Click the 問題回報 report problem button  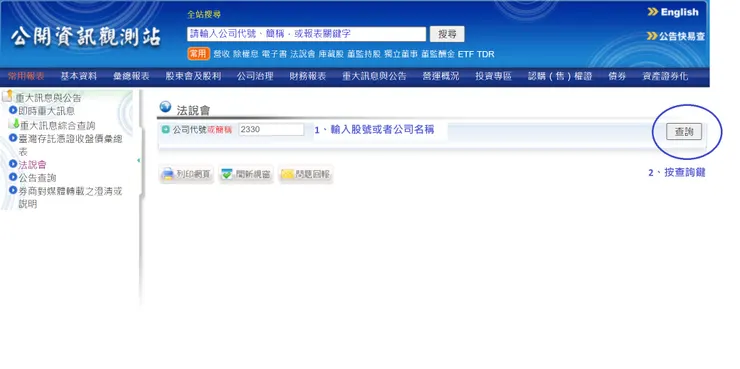(x=306, y=175)
